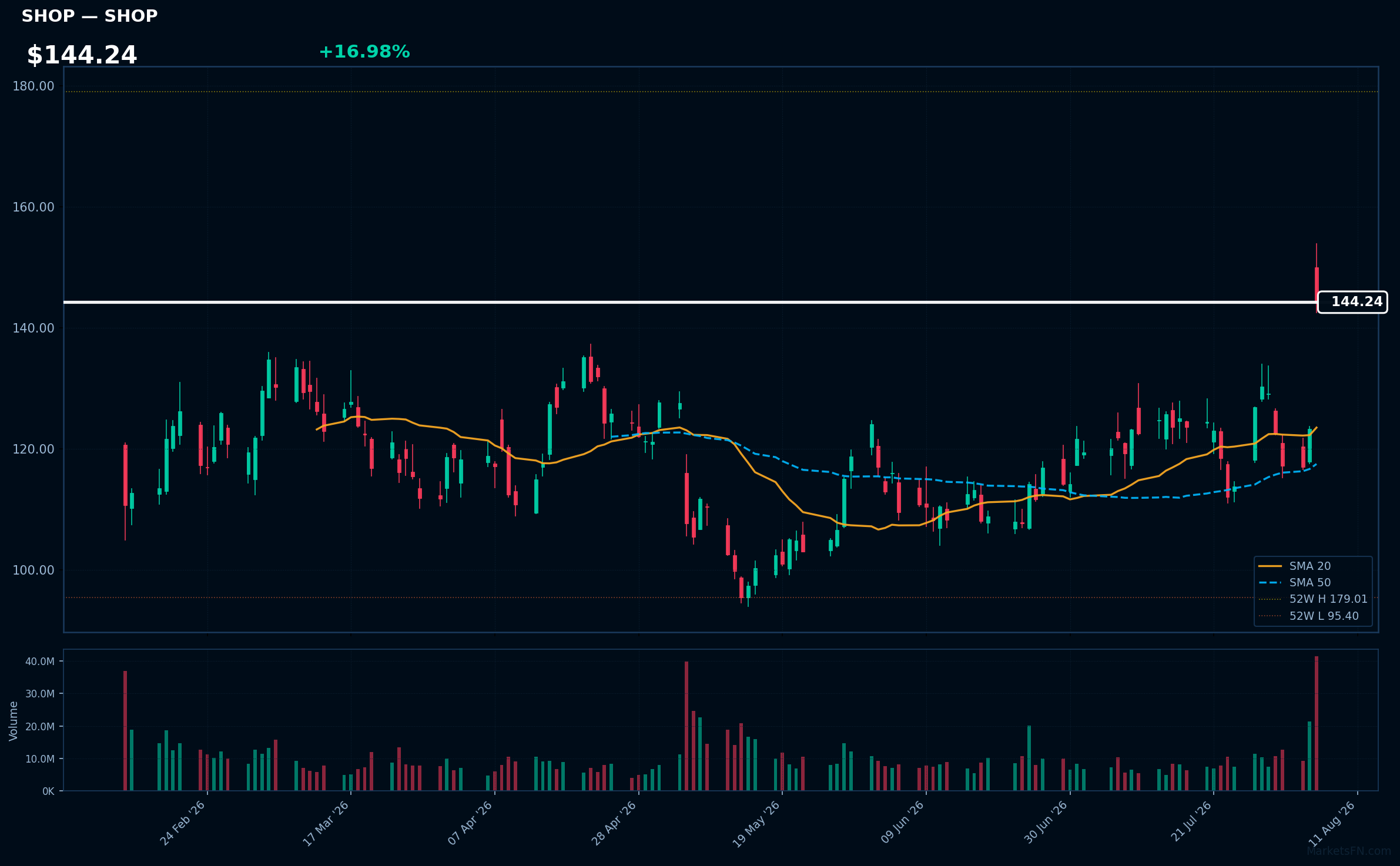Select the SMA 50 legend entry
The image size is (1400, 866).
[x=1295, y=582]
